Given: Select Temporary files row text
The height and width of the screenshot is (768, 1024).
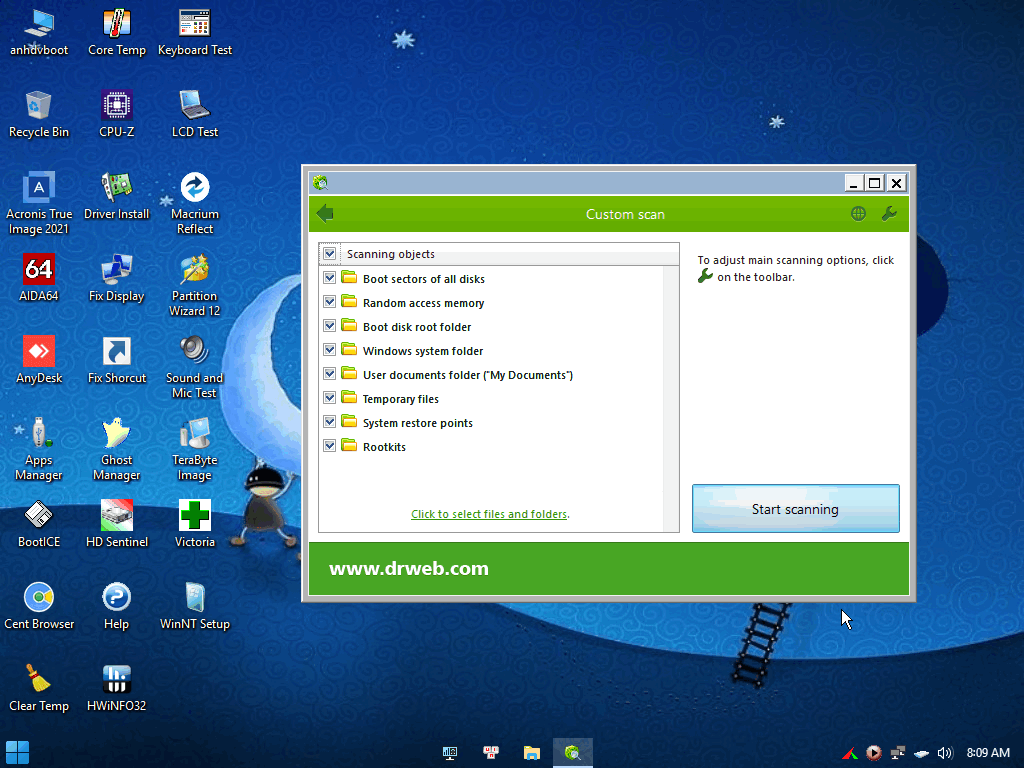Looking at the screenshot, I should pos(400,399).
